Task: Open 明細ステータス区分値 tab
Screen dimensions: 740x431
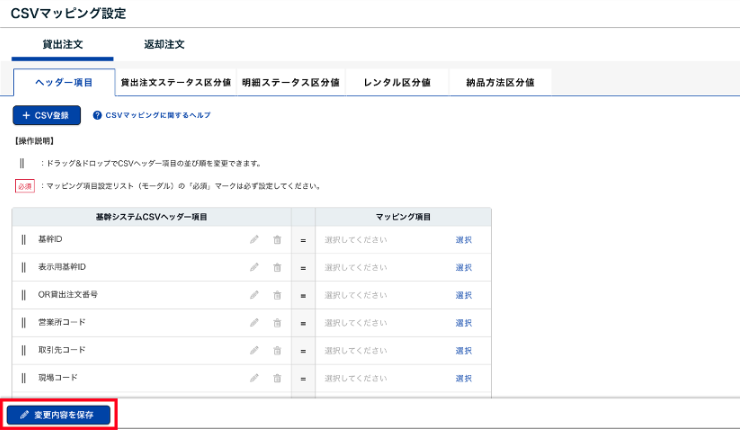Action: point(290,82)
